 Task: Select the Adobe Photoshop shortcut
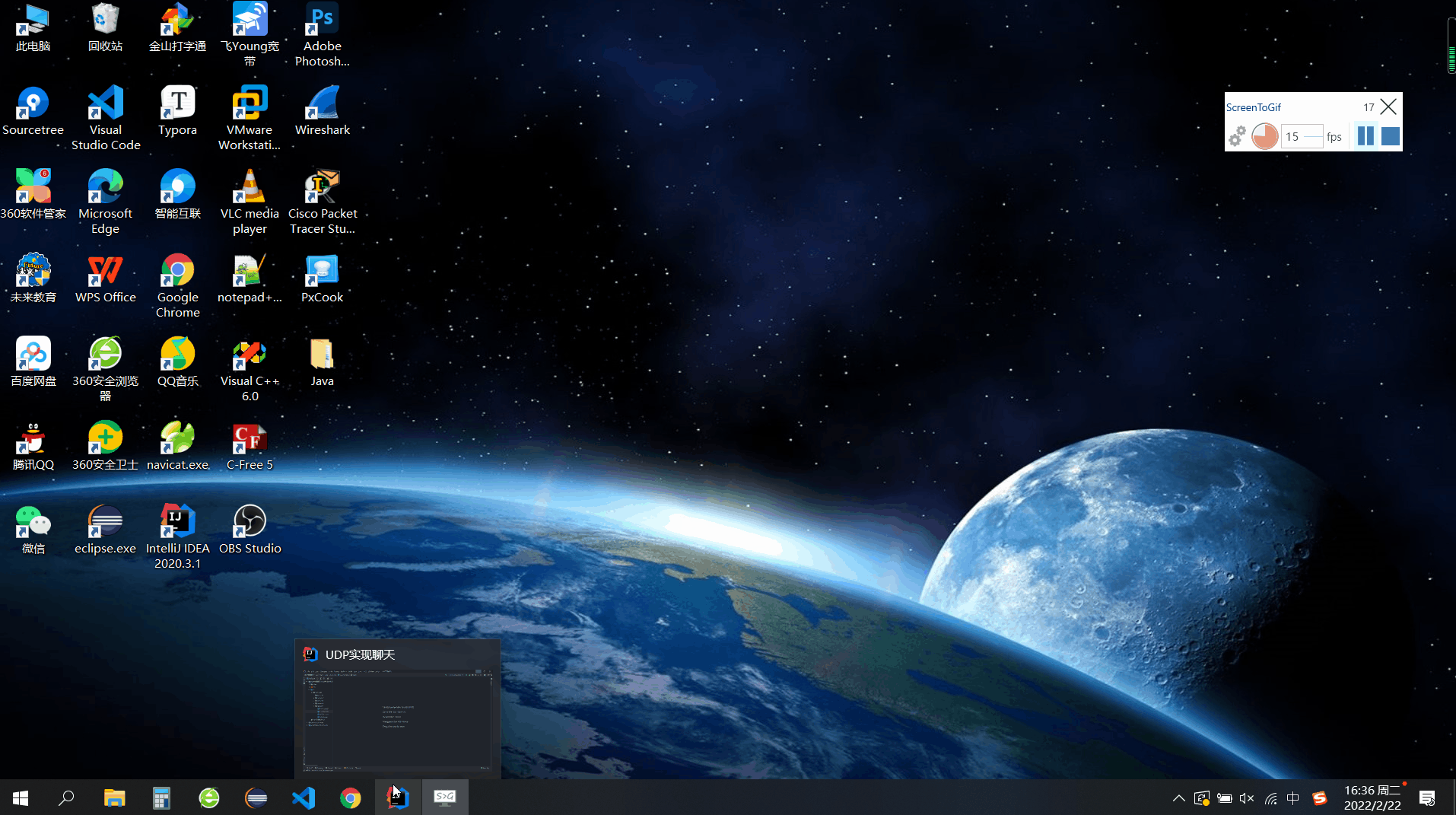pyautogui.click(x=322, y=34)
